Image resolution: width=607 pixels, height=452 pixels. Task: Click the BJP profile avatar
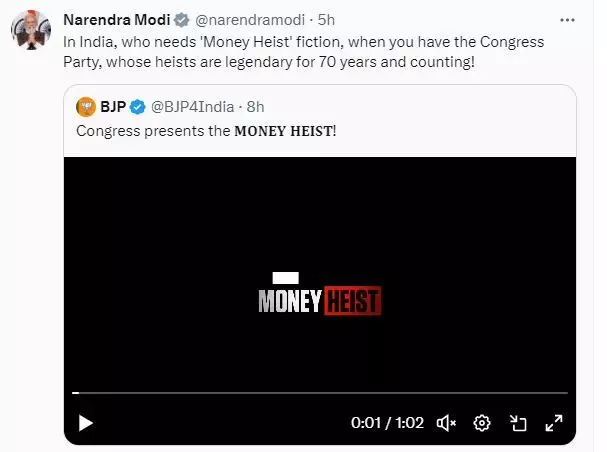pyautogui.click(x=88, y=106)
